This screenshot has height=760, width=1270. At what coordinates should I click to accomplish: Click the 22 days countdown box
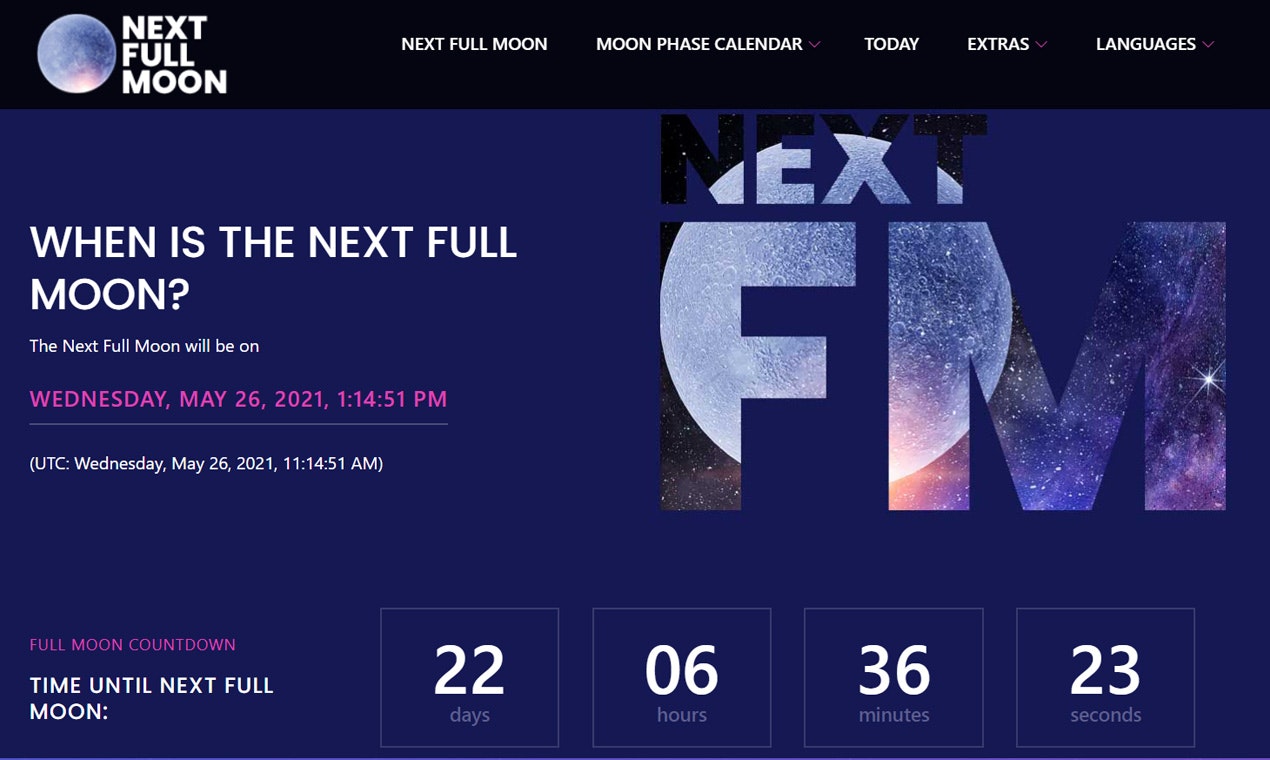click(x=469, y=677)
